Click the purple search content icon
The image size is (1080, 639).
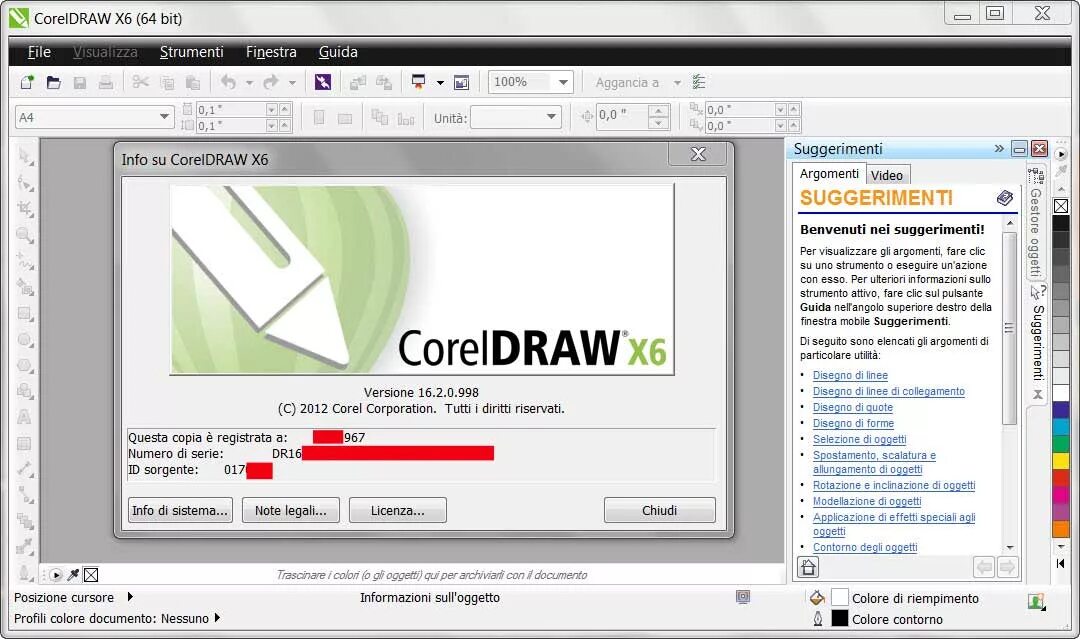[x=322, y=83]
